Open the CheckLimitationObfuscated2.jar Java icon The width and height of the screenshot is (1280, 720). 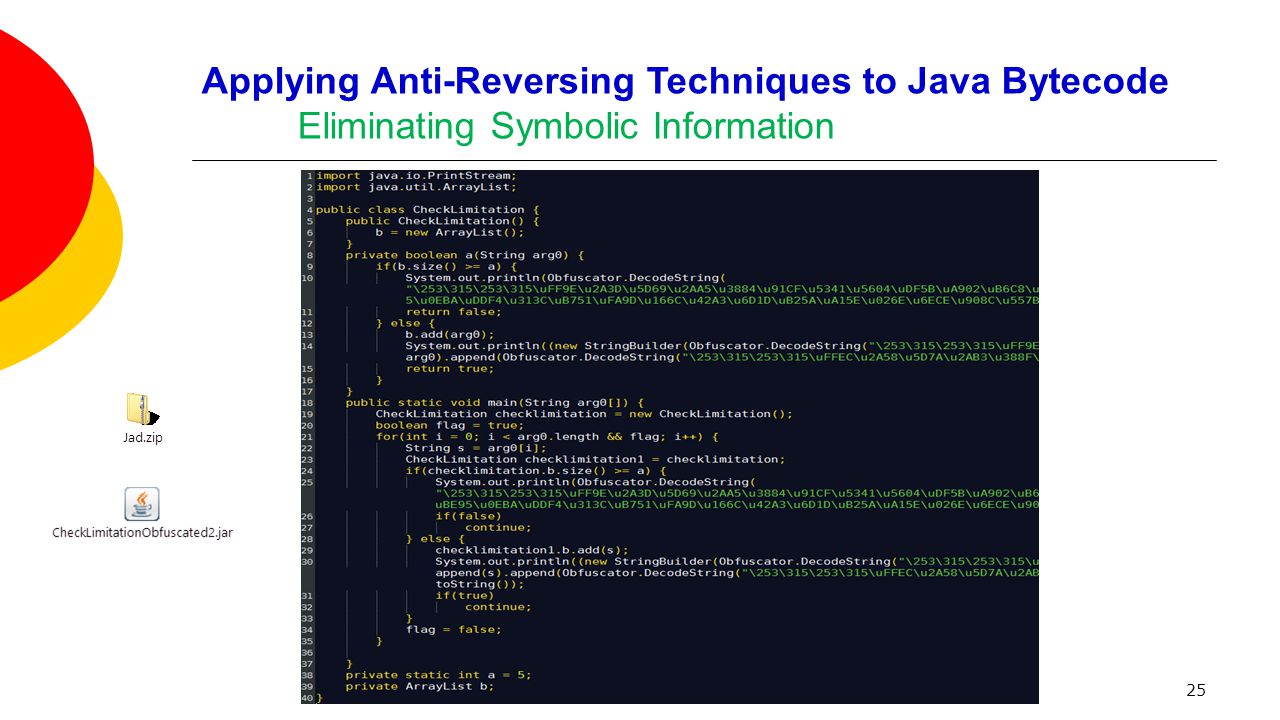tap(142, 504)
